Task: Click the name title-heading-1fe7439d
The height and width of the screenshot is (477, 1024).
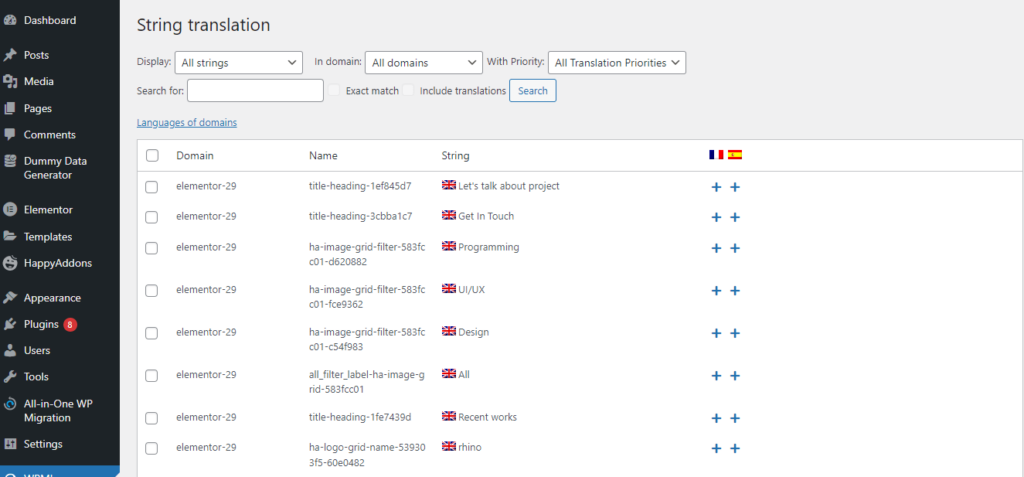Action: pyautogui.click(x=360, y=416)
